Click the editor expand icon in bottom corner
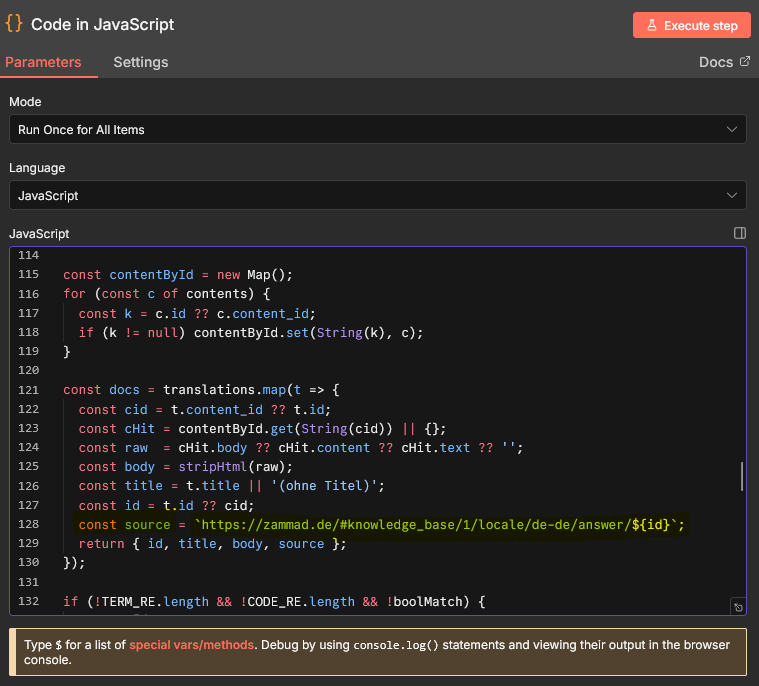The width and height of the screenshot is (759, 686). [737, 607]
